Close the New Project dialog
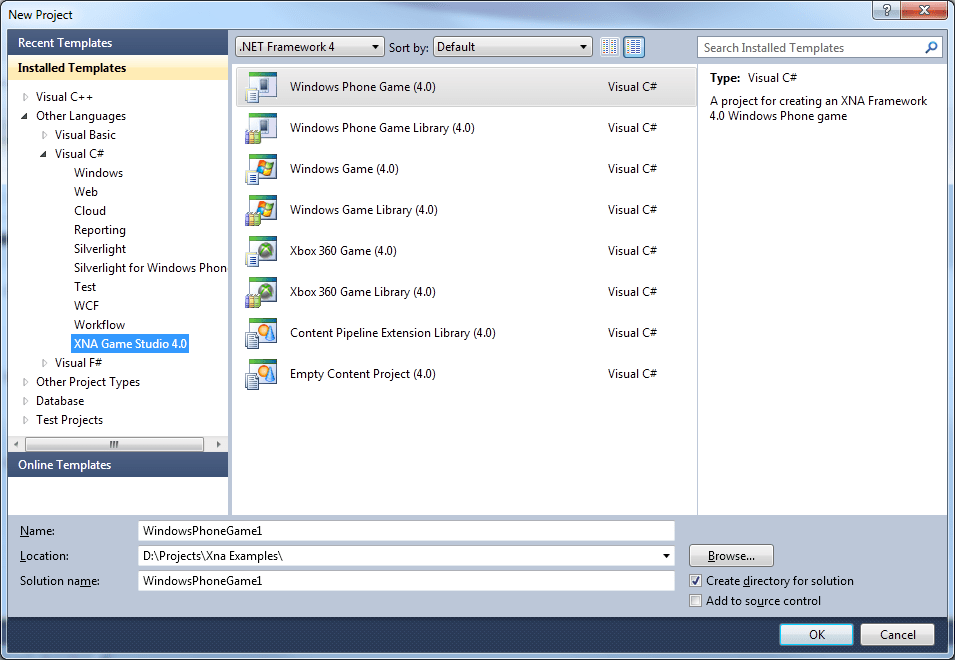The height and width of the screenshot is (660, 955). [x=924, y=10]
